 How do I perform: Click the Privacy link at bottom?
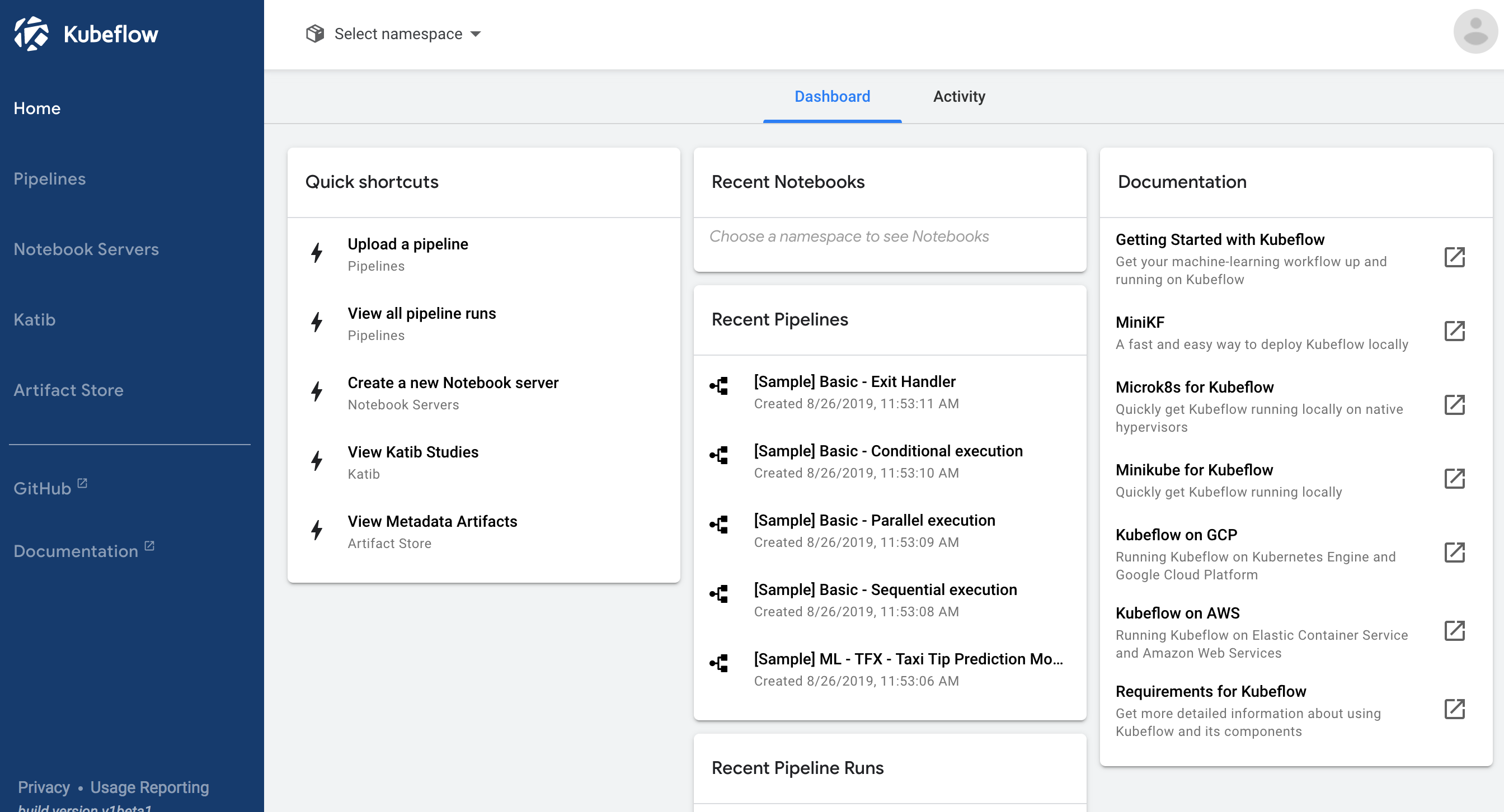click(44, 787)
